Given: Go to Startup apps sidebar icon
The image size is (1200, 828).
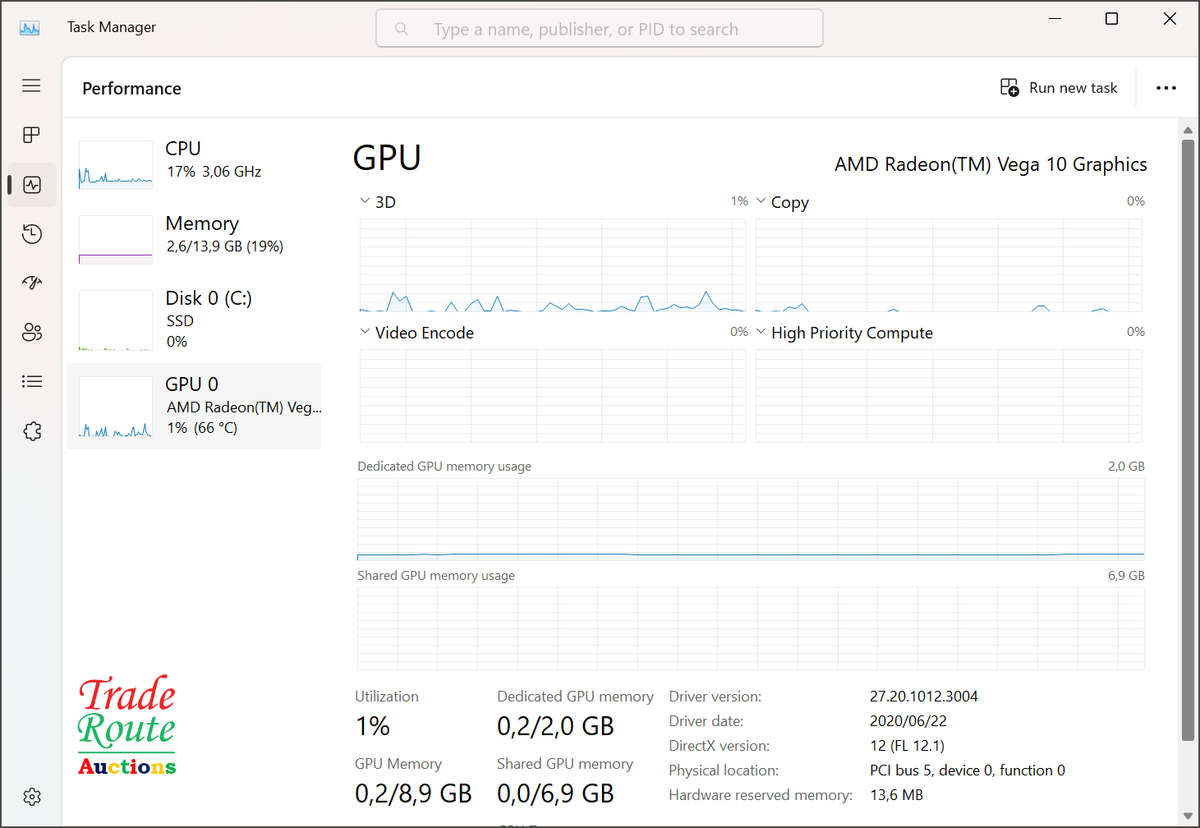Looking at the screenshot, I should [32, 283].
